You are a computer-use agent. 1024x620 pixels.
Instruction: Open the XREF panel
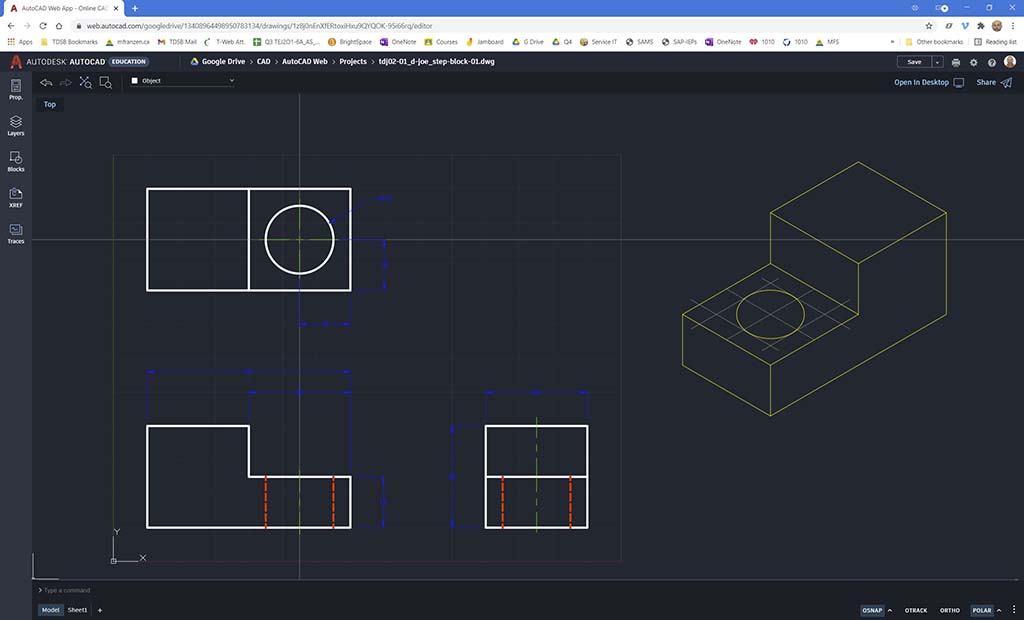click(x=16, y=197)
